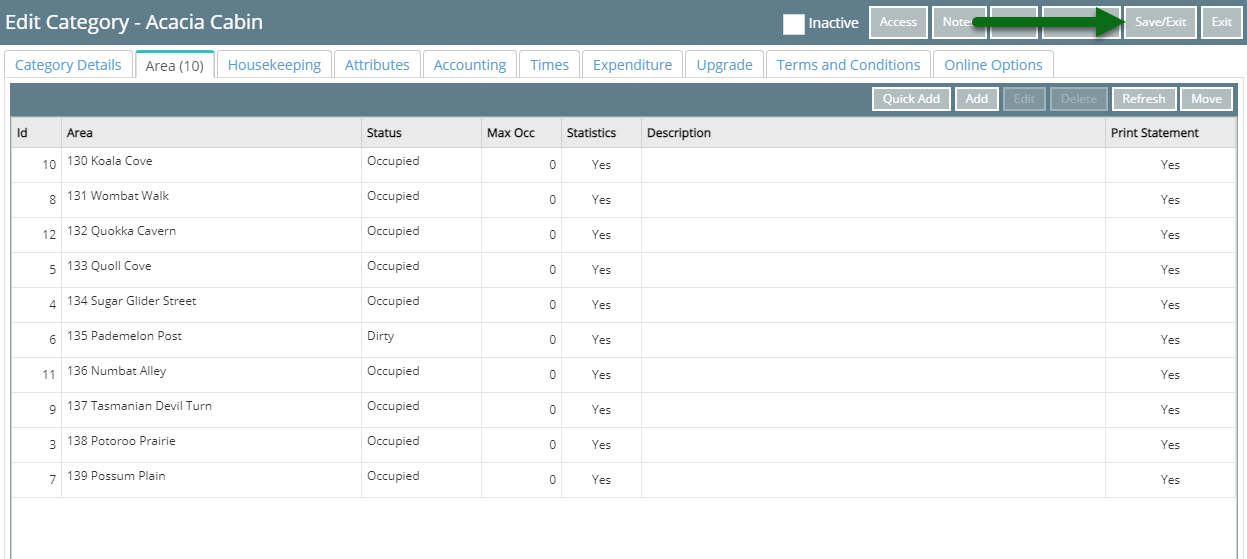Click Statistics Yes for Tasmanian Devil Turn
This screenshot has height=559, width=1247.
(601, 410)
